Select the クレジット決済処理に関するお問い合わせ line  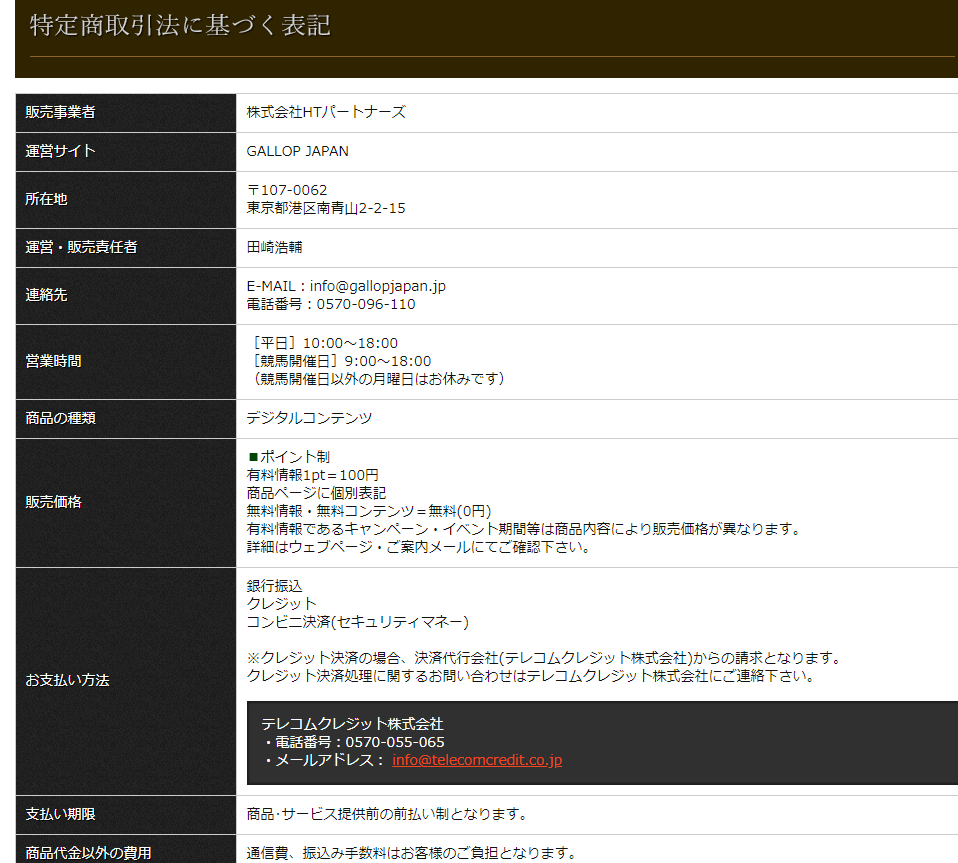point(531,676)
